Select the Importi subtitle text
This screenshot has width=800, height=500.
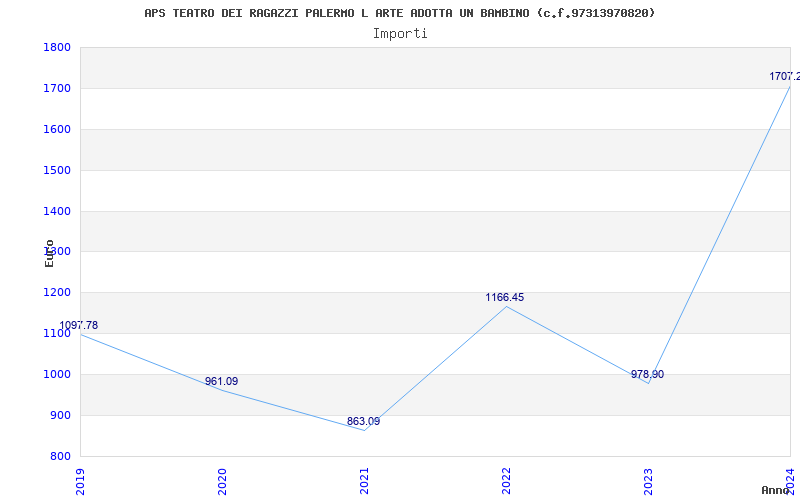click(x=400, y=34)
